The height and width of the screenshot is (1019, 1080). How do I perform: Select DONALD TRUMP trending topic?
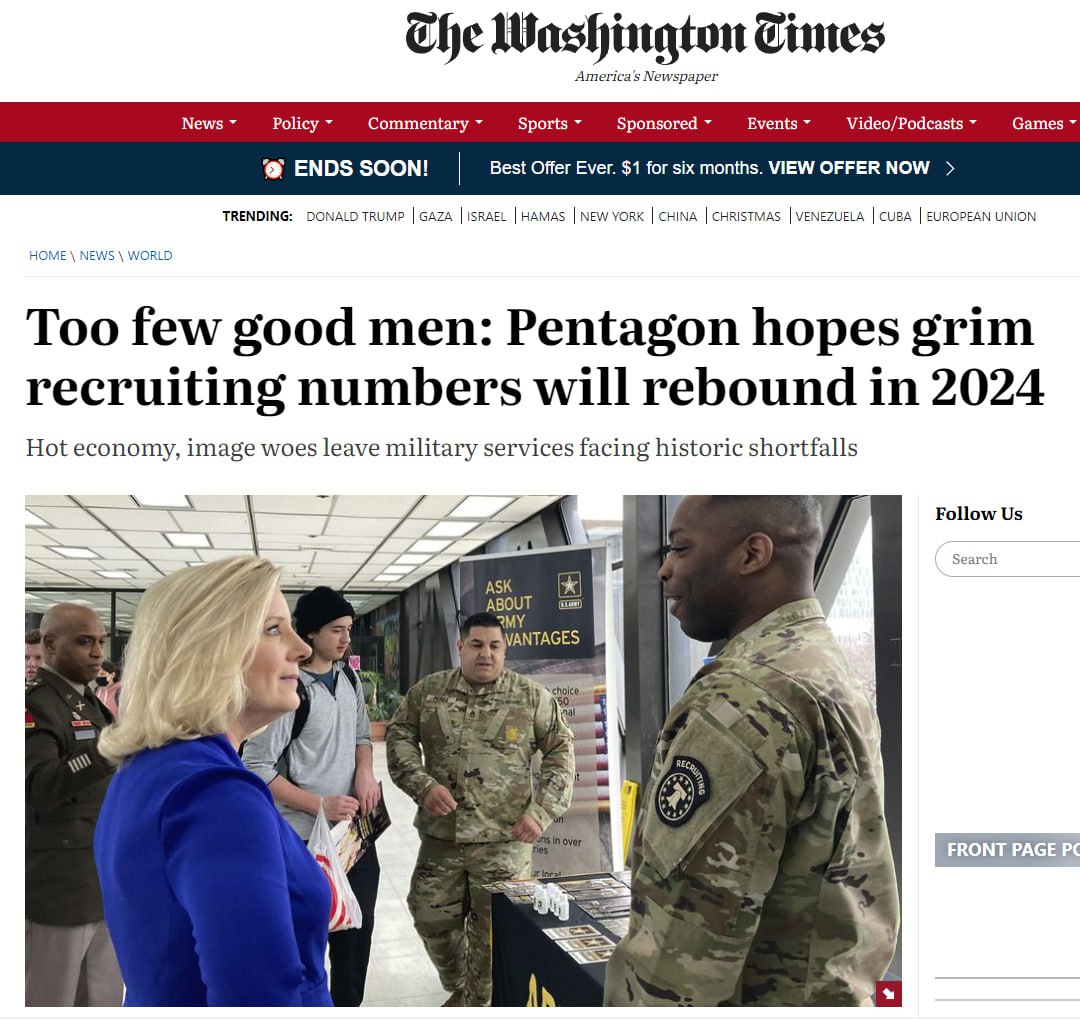tap(355, 216)
